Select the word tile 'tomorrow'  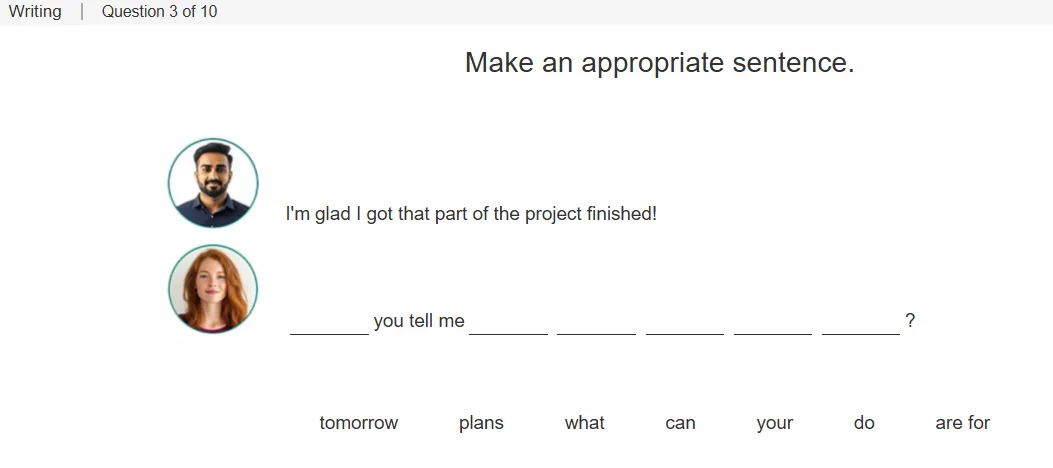click(359, 423)
